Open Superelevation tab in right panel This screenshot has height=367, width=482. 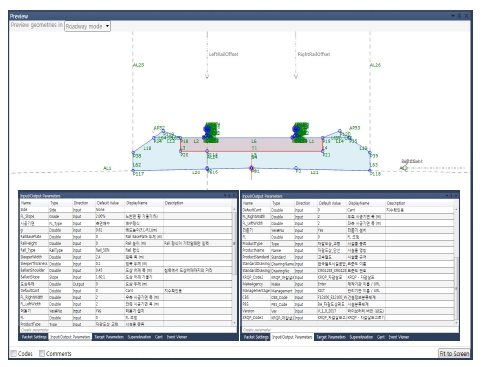361,337
